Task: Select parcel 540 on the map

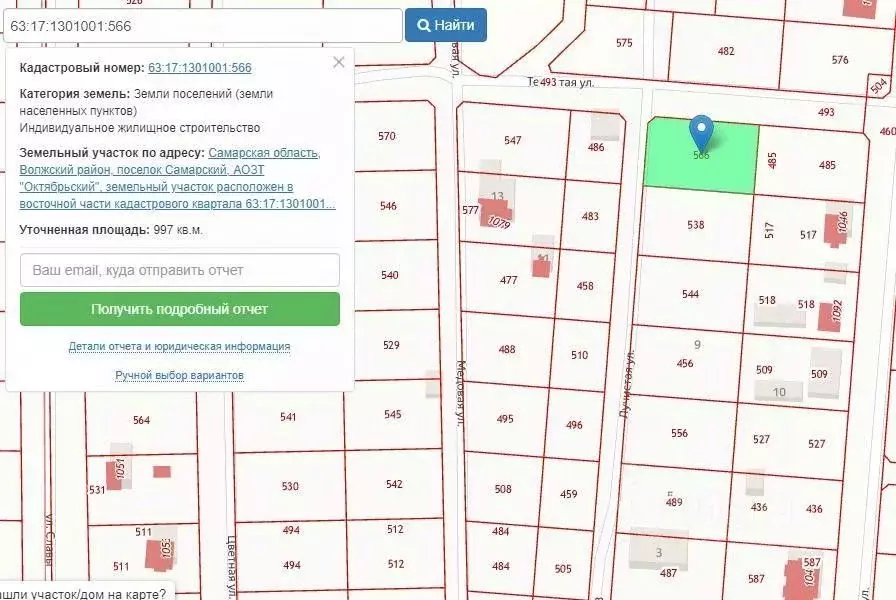Action: click(x=390, y=275)
